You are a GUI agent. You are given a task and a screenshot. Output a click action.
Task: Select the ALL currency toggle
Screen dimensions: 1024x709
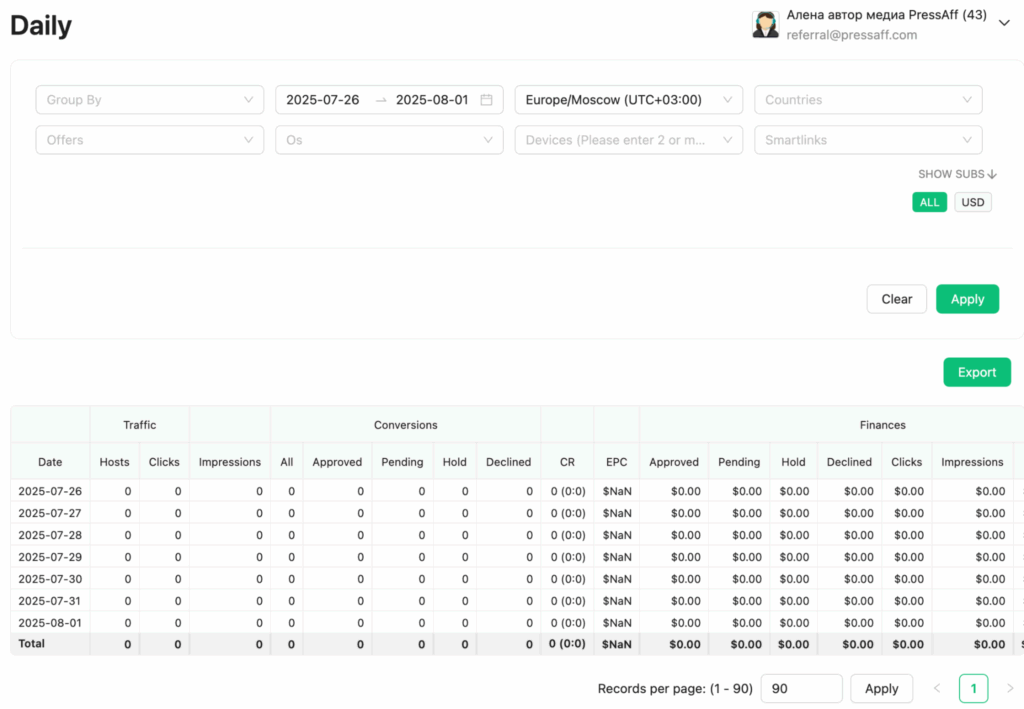click(929, 202)
